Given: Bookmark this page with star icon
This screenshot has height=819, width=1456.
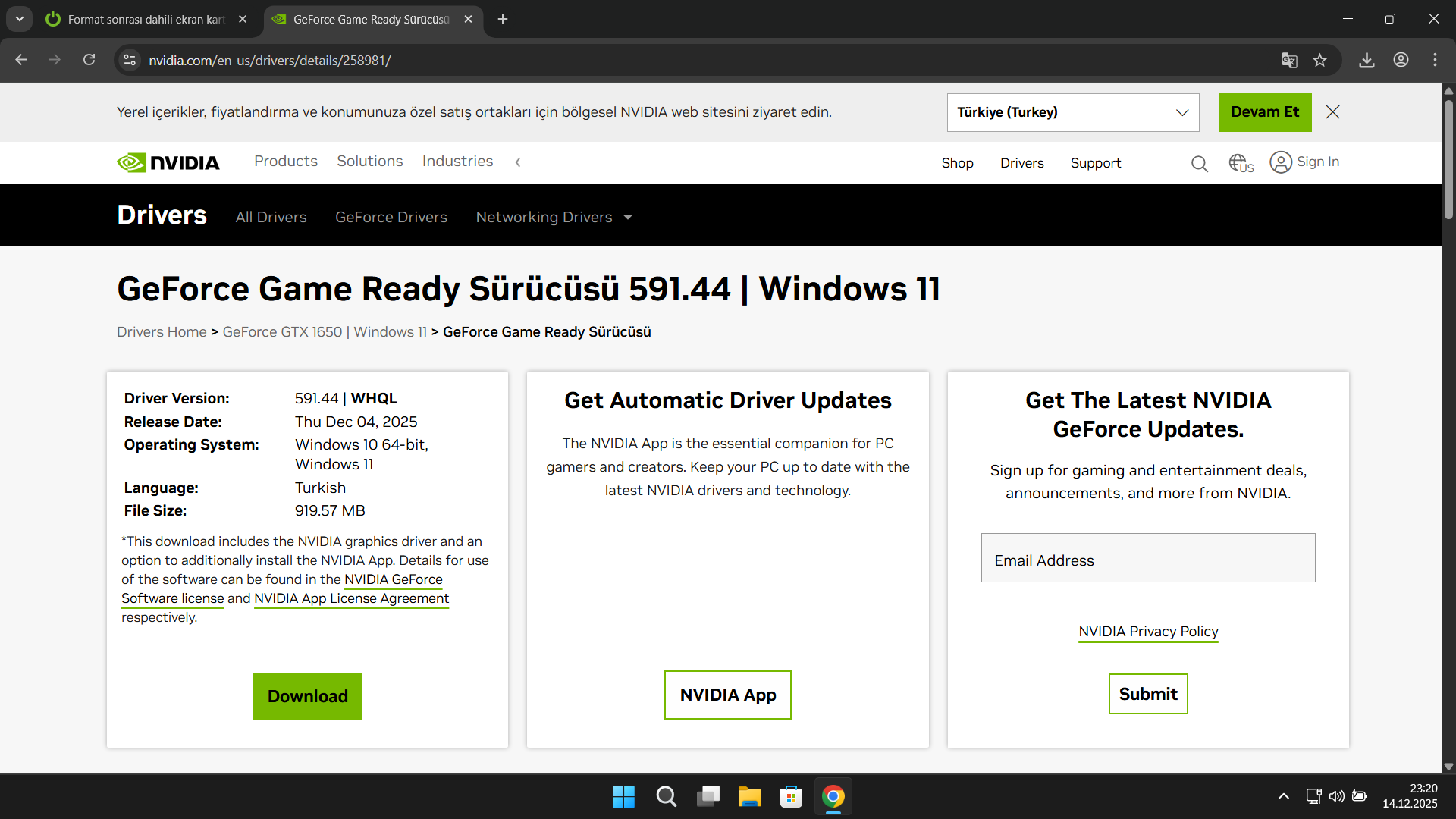Looking at the screenshot, I should coord(1320,61).
